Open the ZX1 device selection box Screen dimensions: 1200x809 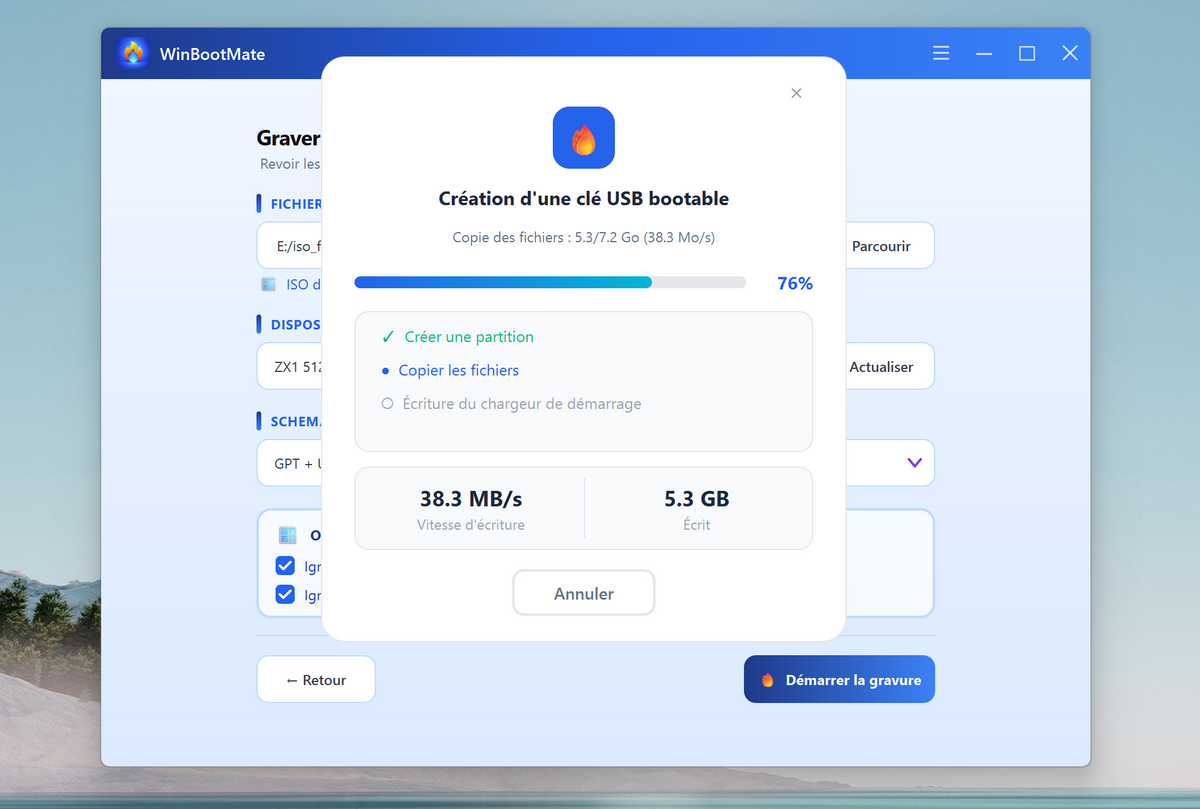tap(290, 367)
